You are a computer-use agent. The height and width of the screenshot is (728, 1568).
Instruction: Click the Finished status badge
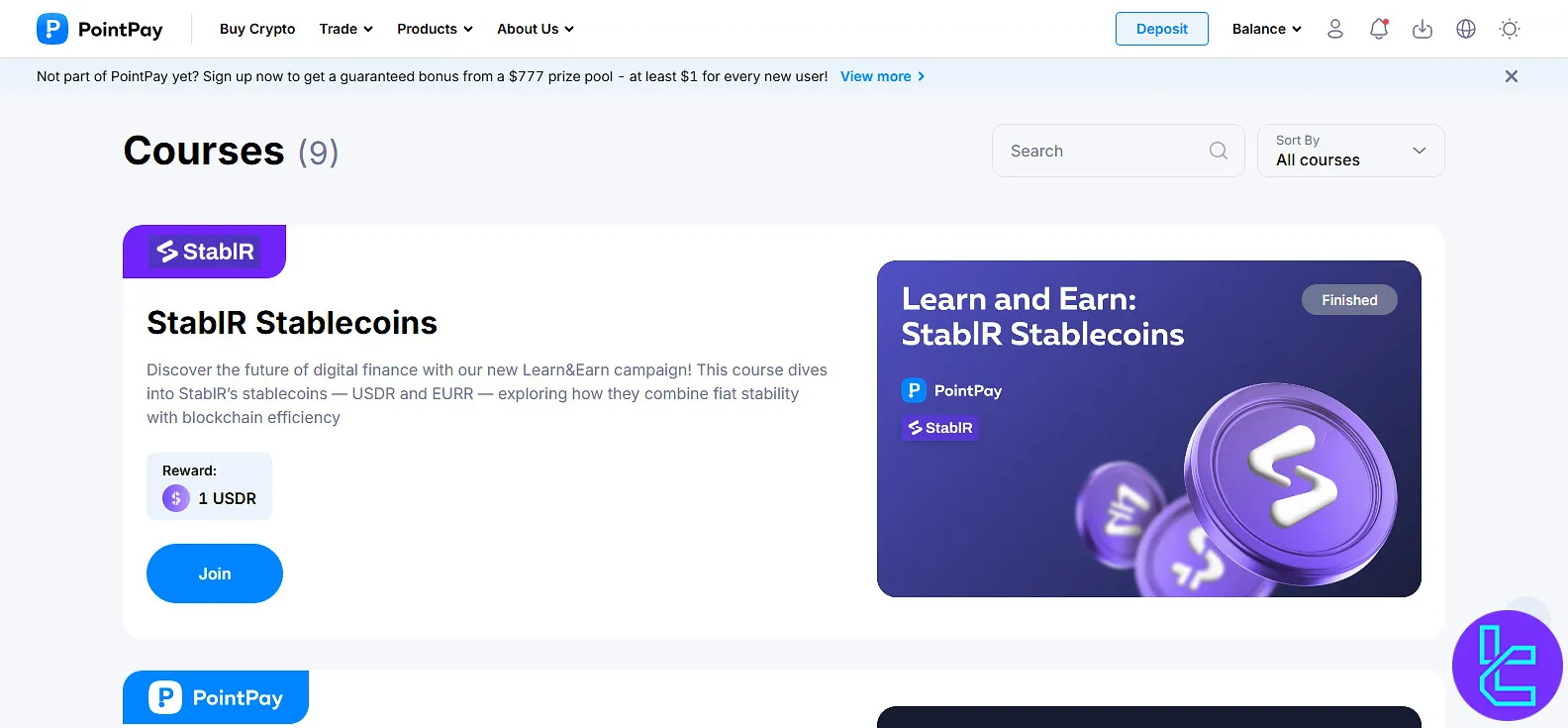point(1349,300)
